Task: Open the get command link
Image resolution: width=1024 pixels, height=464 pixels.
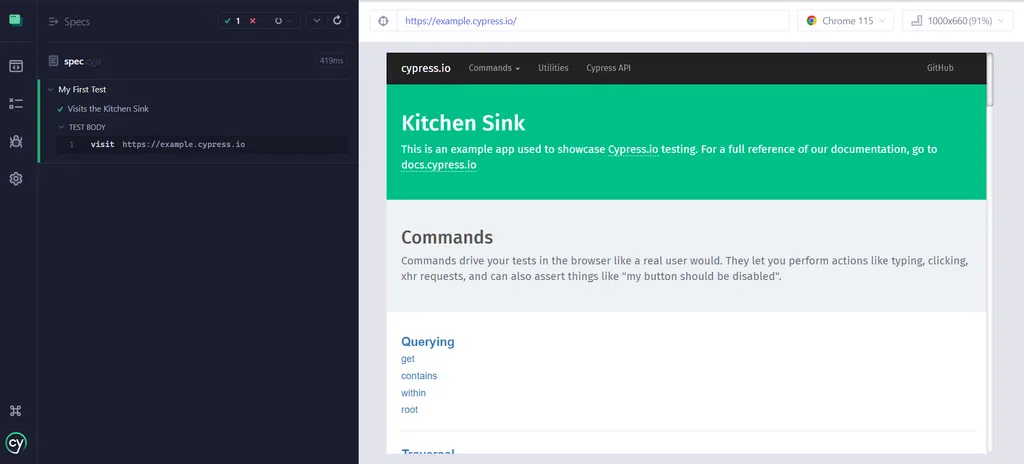Action: pyautogui.click(x=408, y=359)
